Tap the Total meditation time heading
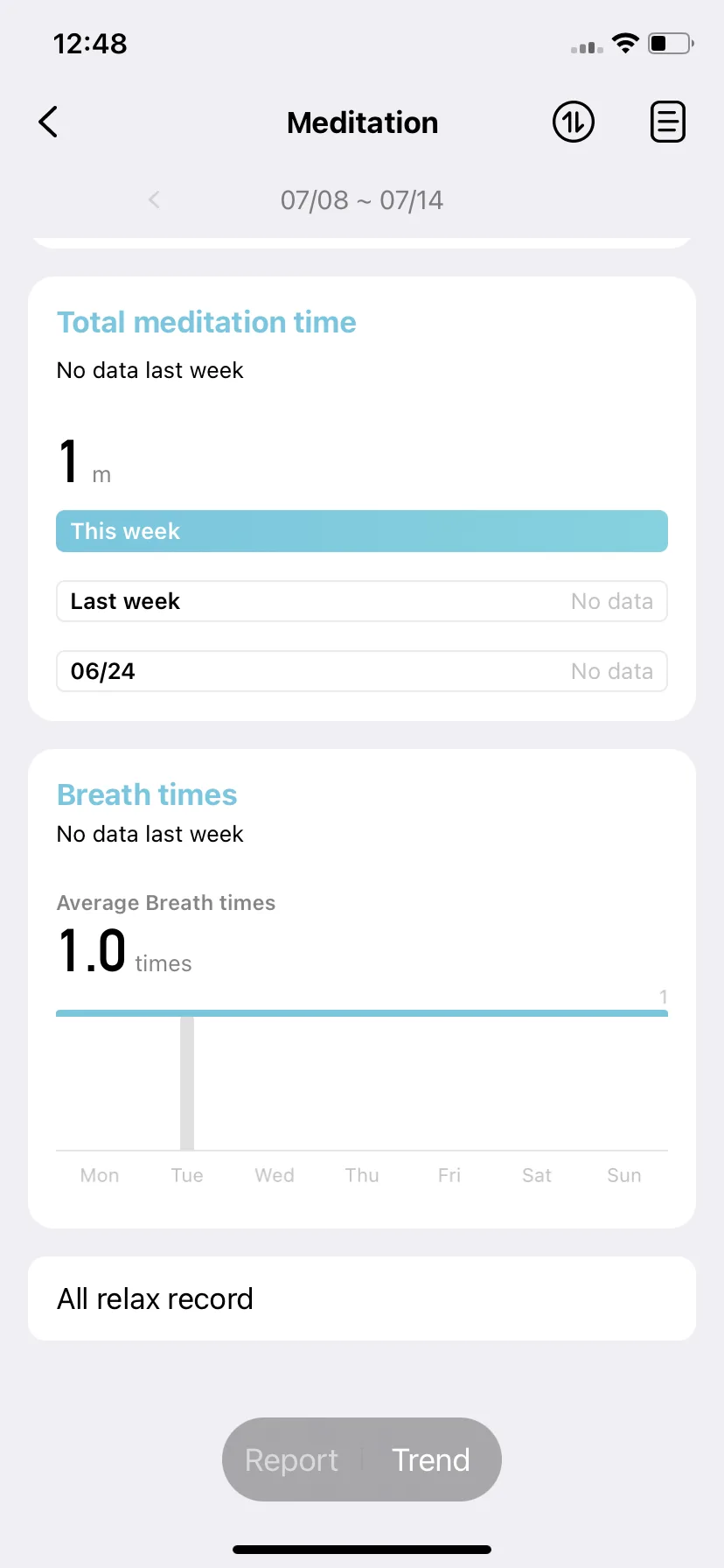This screenshot has height=1568, width=724. coord(206,322)
